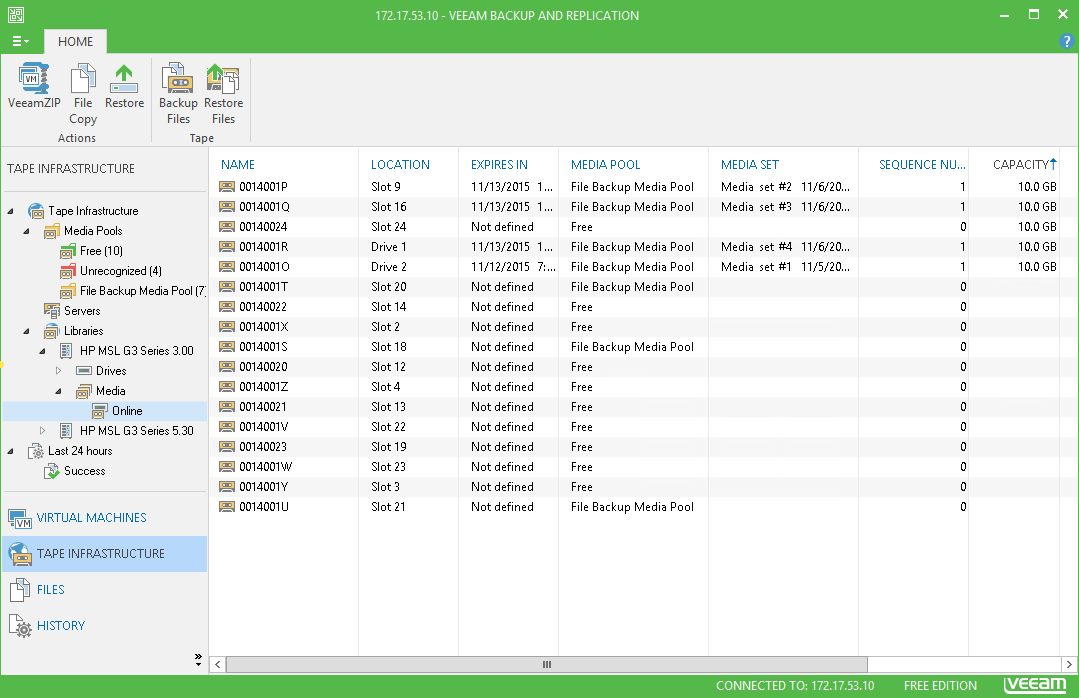Click the VeeamZIP ribbon icon

pyautogui.click(x=34, y=78)
